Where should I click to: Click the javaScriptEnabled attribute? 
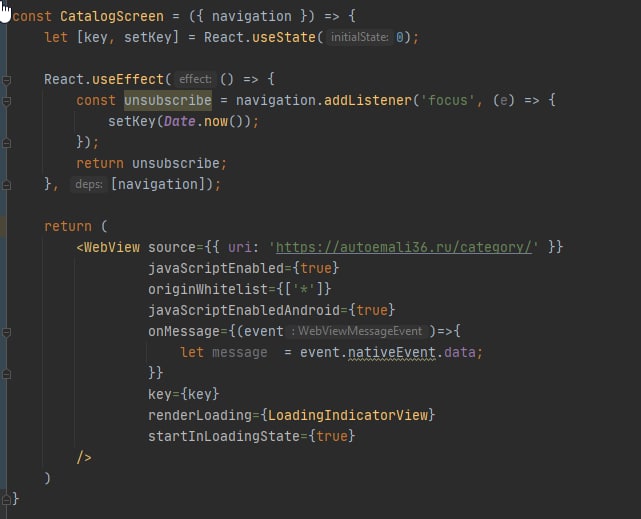point(216,268)
